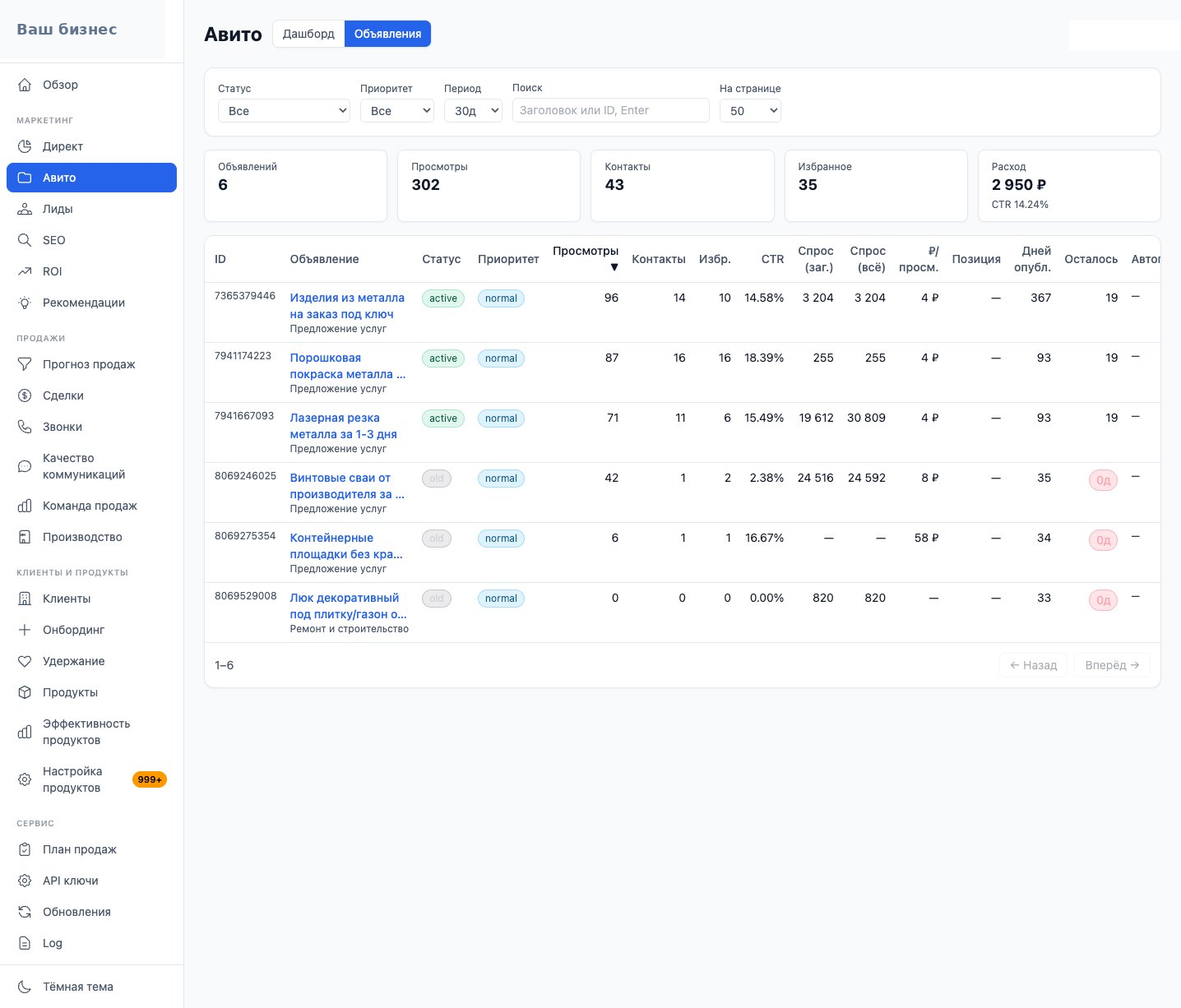The height and width of the screenshot is (1008, 1181).
Task: Select the Объявления tab
Action: tap(387, 34)
